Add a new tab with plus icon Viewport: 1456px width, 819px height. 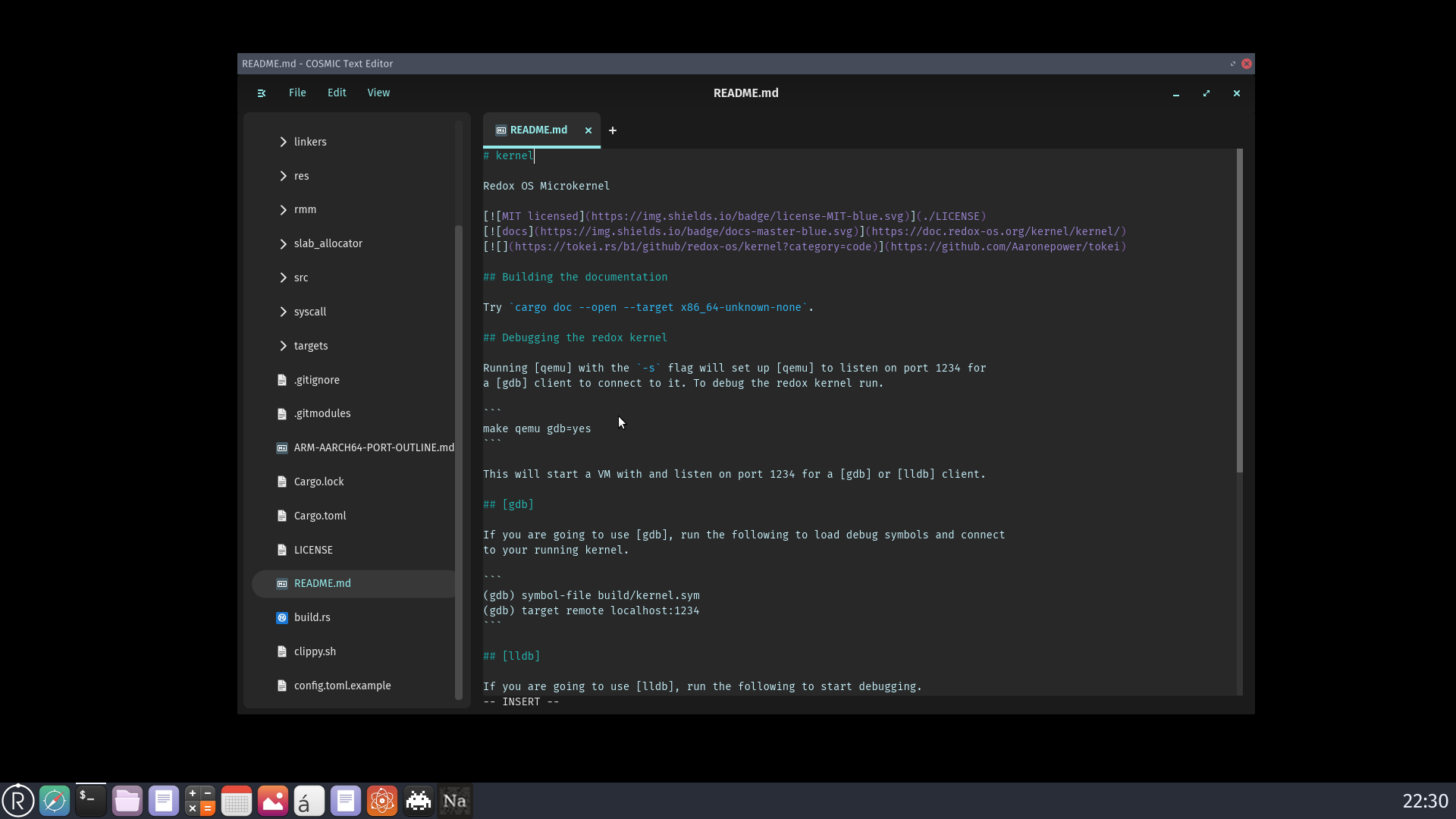[613, 130]
